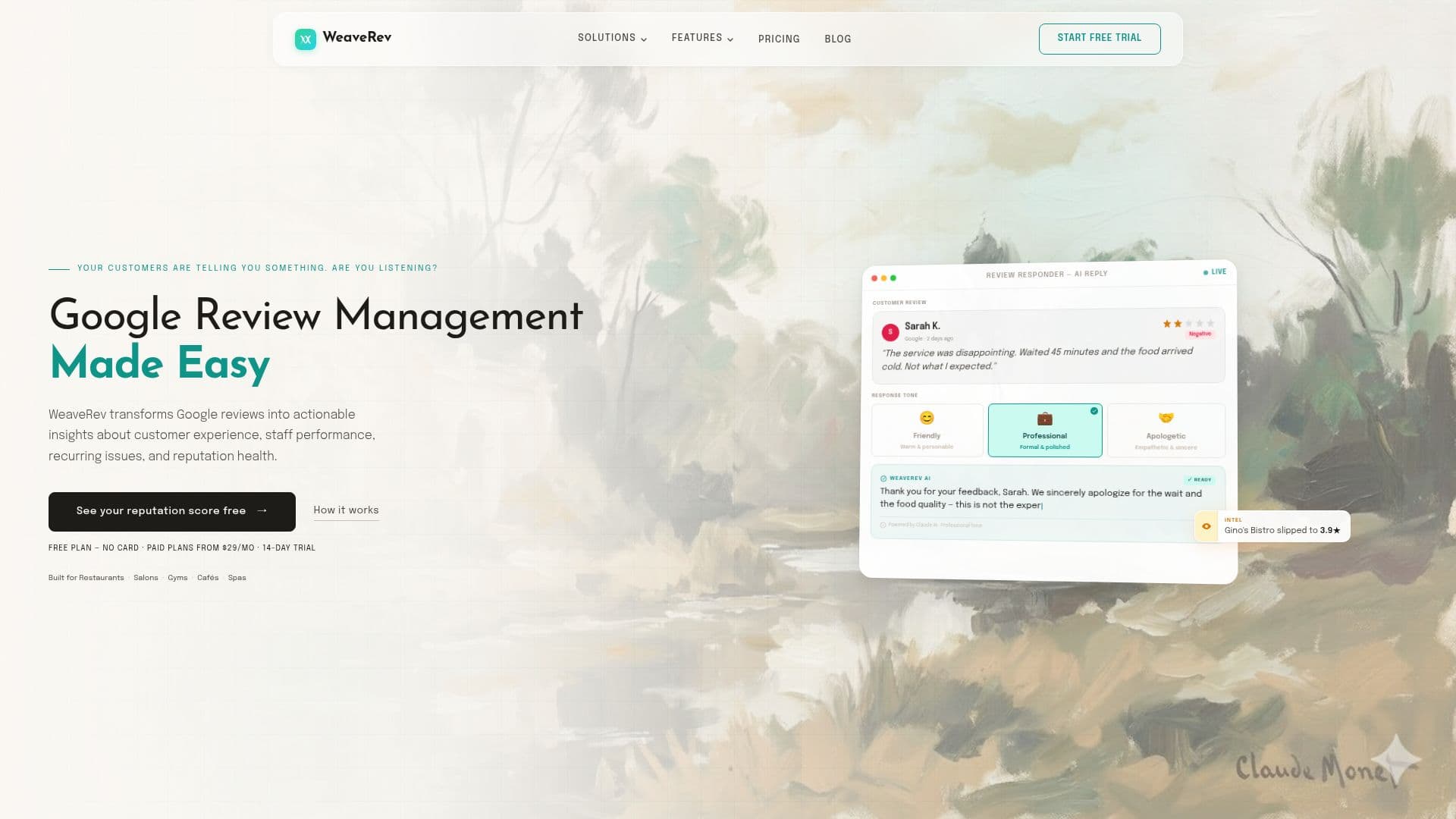Image resolution: width=1456 pixels, height=819 pixels.
Task: Follow the How it works link
Action: [x=346, y=510]
